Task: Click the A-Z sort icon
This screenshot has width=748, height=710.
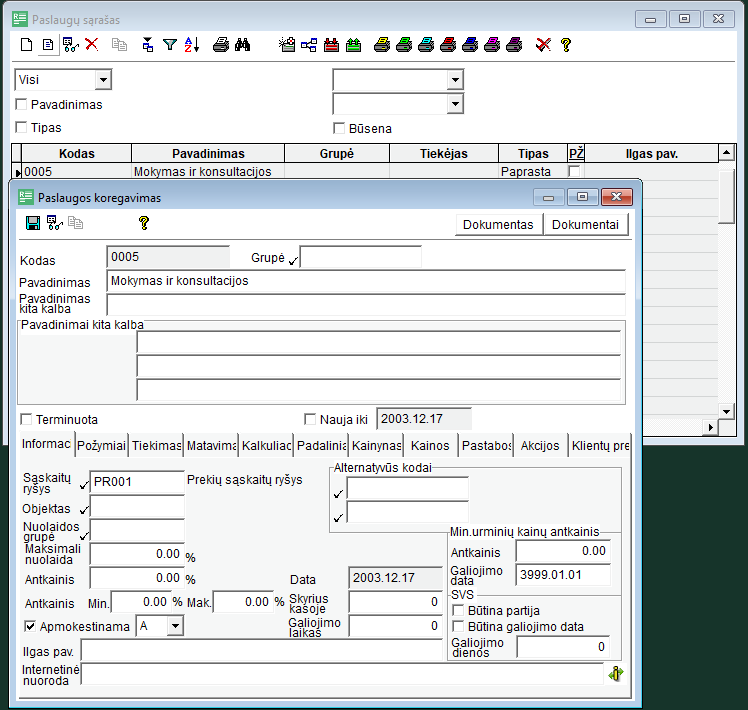Action: click(x=192, y=45)
